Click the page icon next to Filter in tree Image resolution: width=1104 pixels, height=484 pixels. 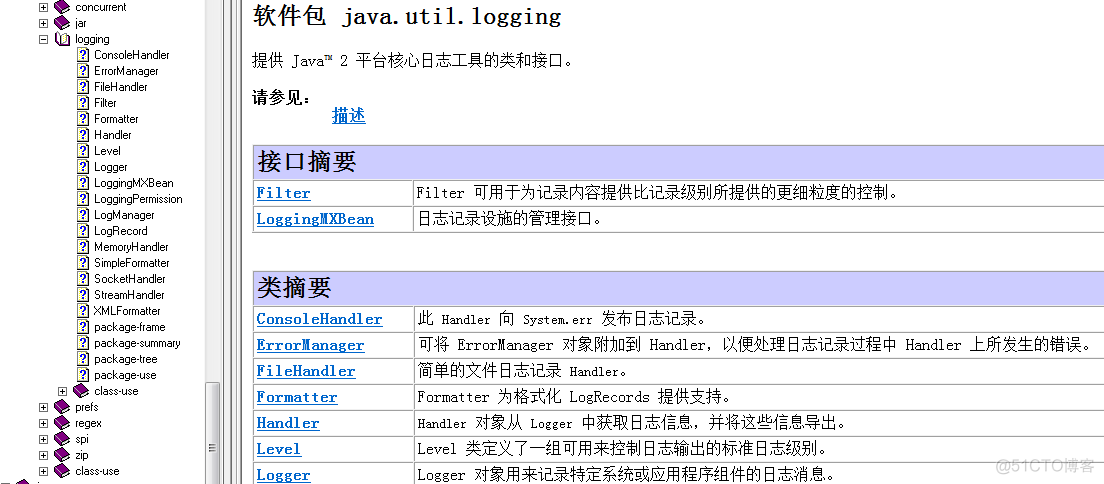[82, 103]
